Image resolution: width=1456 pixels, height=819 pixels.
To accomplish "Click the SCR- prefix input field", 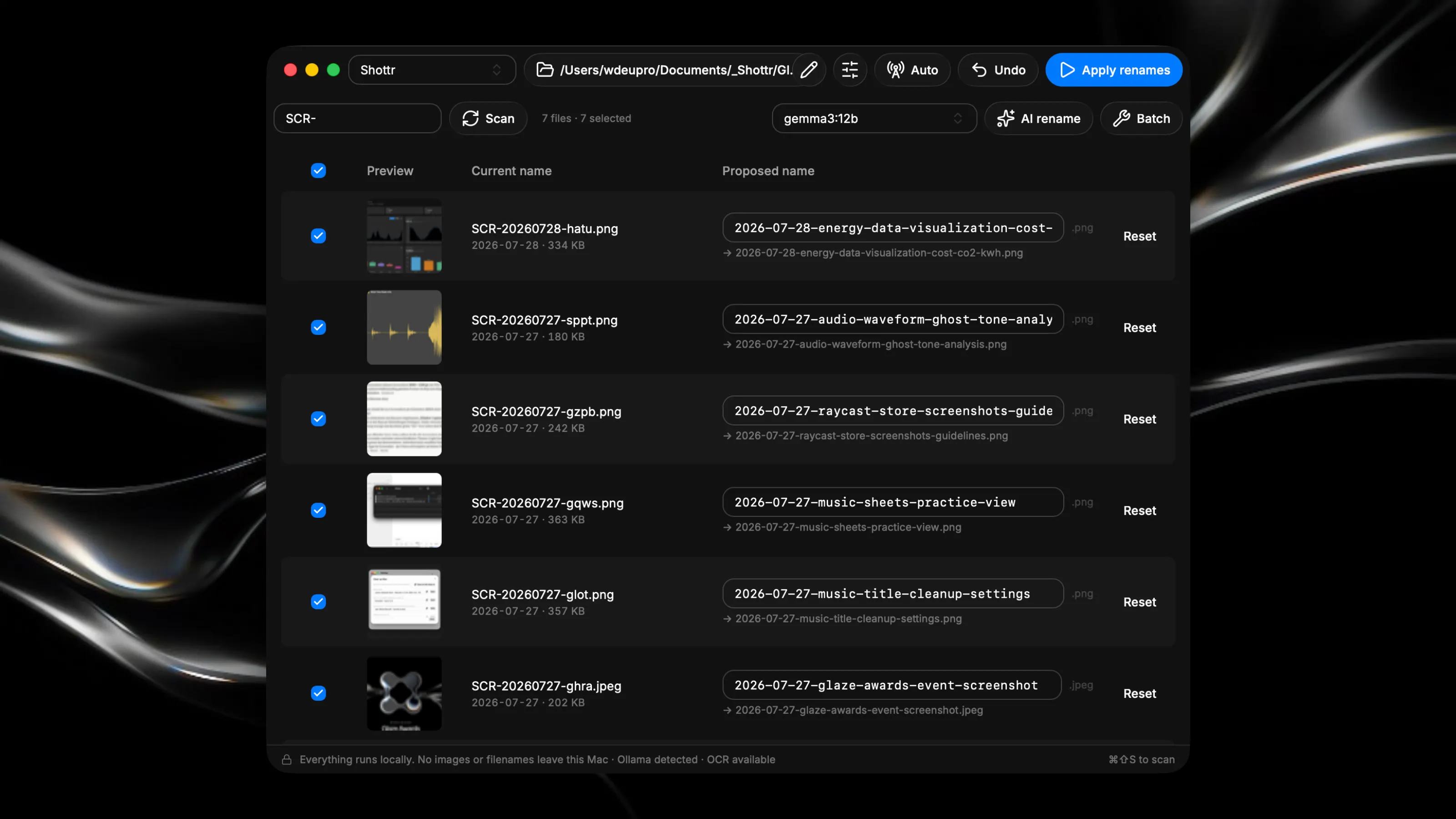I will (357, 119).
